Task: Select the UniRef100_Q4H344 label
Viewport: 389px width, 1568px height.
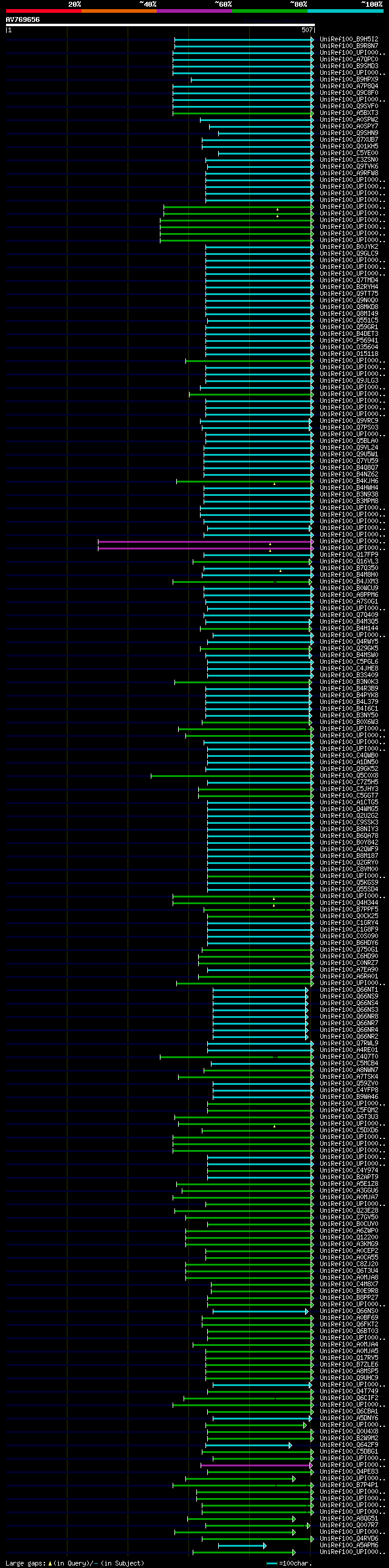Action: coord(349,904)
